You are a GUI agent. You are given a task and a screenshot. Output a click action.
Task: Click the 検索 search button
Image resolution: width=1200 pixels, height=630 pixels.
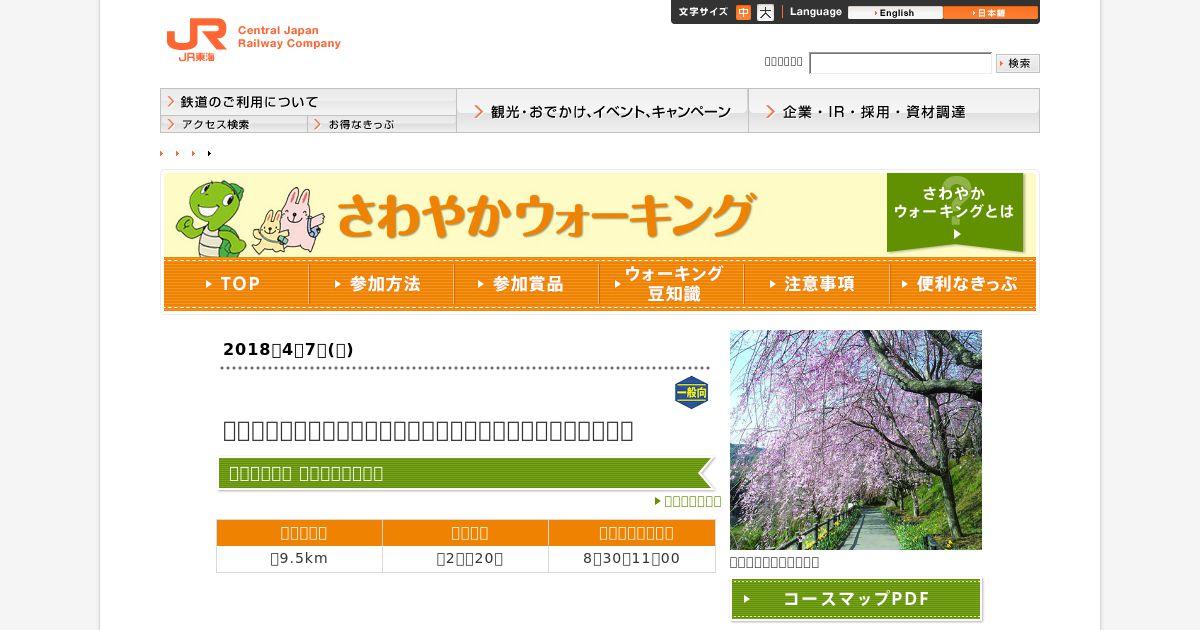click(1018, 63)
